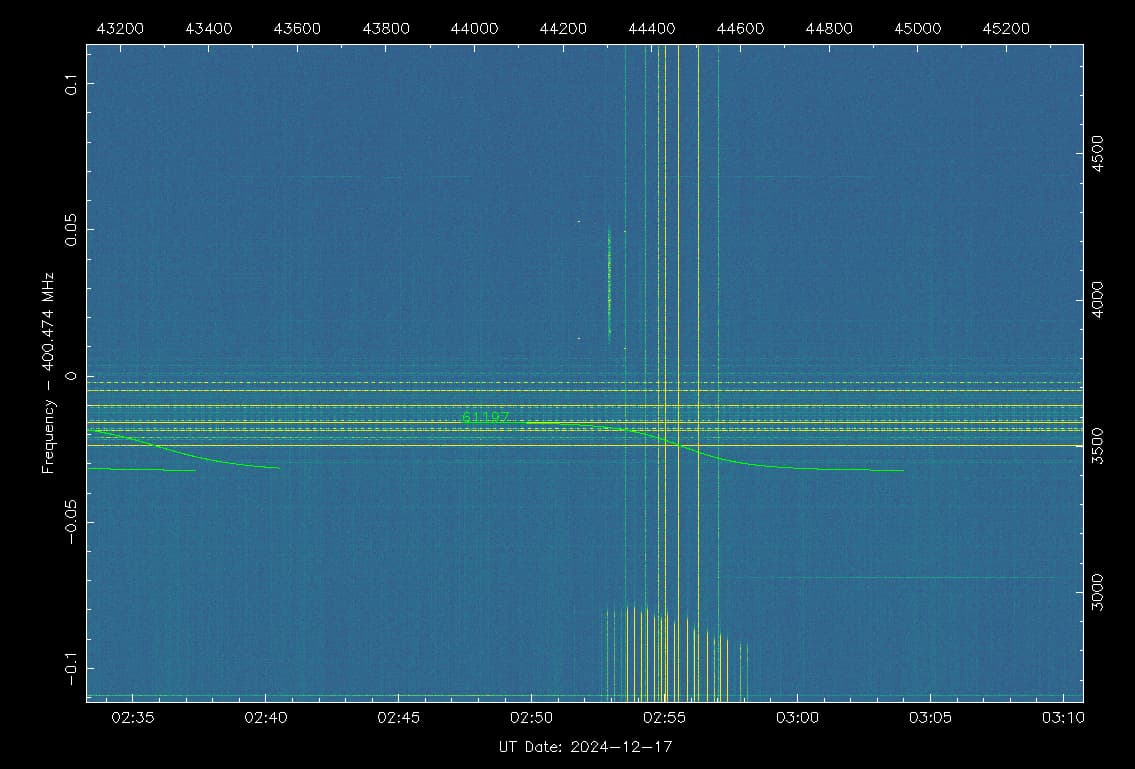This screenshot has width=1135, height=769.
Task: Select the 43800 top axis tick label
Action: point(386,28)
